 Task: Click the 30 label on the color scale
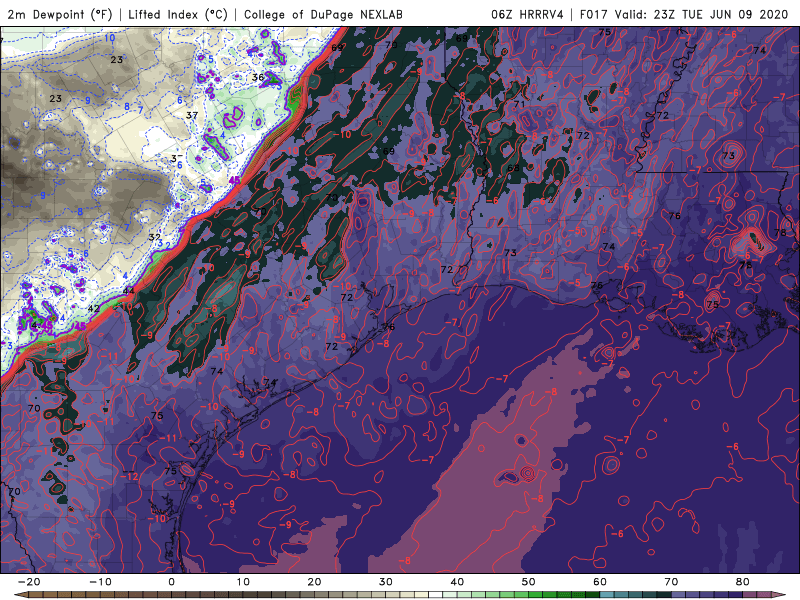click(x=386, y=582)
